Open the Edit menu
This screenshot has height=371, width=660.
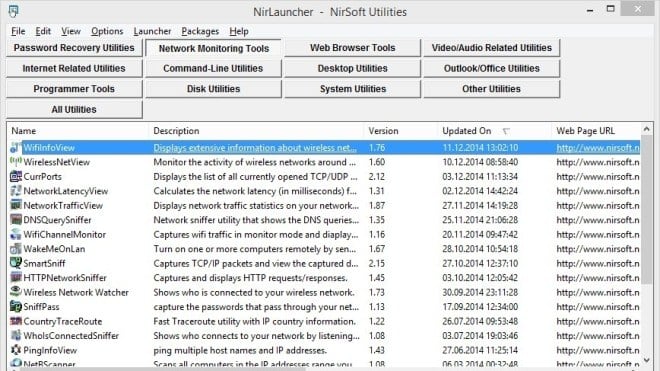tap(43, 31)
